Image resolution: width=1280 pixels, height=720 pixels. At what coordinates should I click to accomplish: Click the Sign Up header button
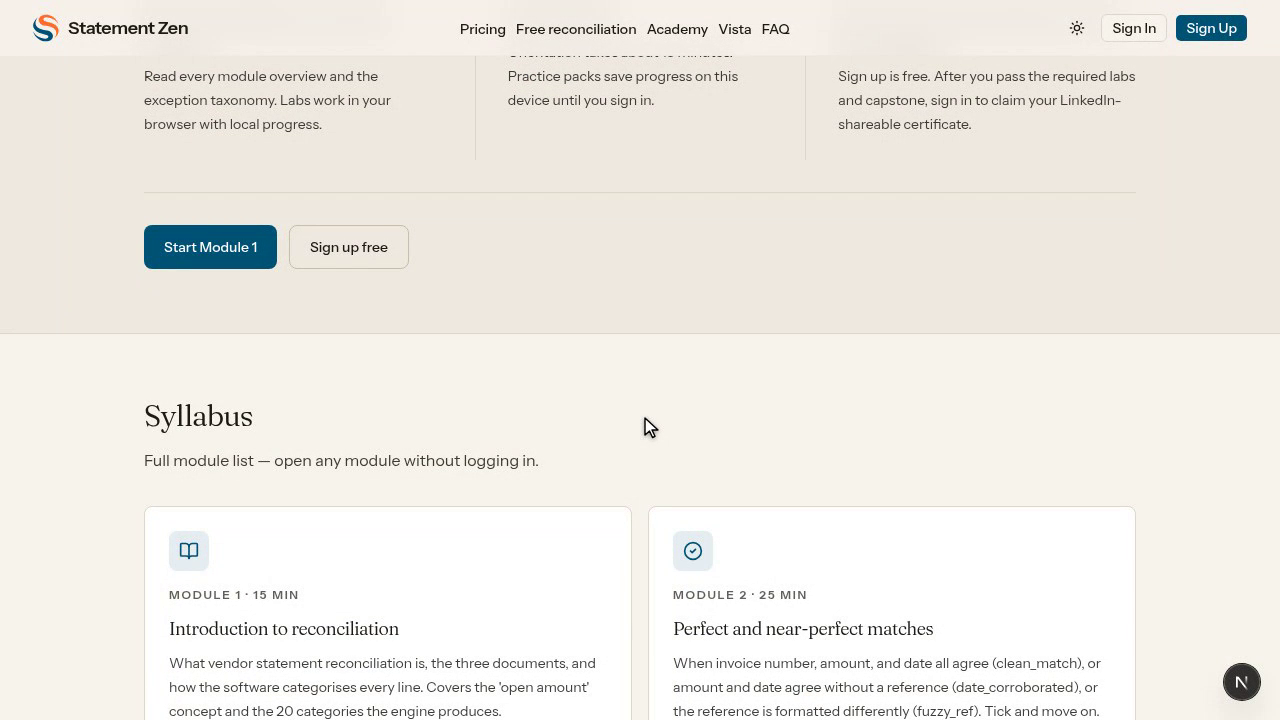1211,28
